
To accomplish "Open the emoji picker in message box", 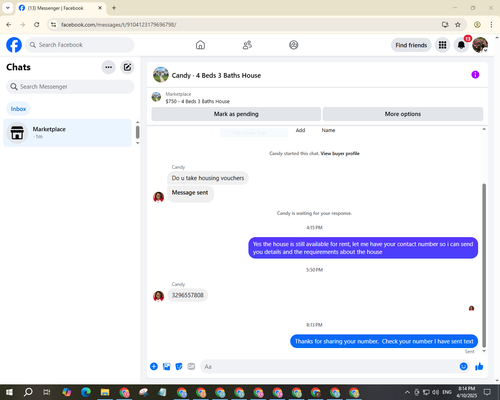I will pyautogui.click(x=464, y=367).
